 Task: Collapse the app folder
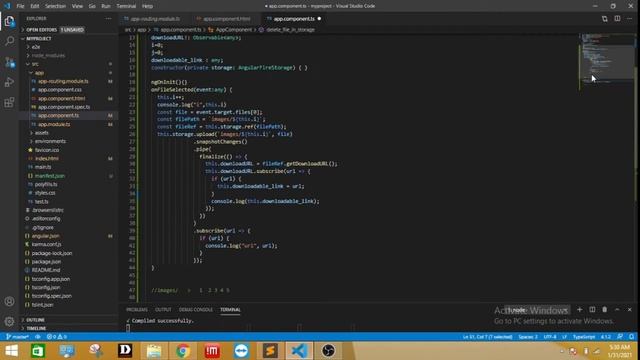pyautogui.click(x=39, y=73)
